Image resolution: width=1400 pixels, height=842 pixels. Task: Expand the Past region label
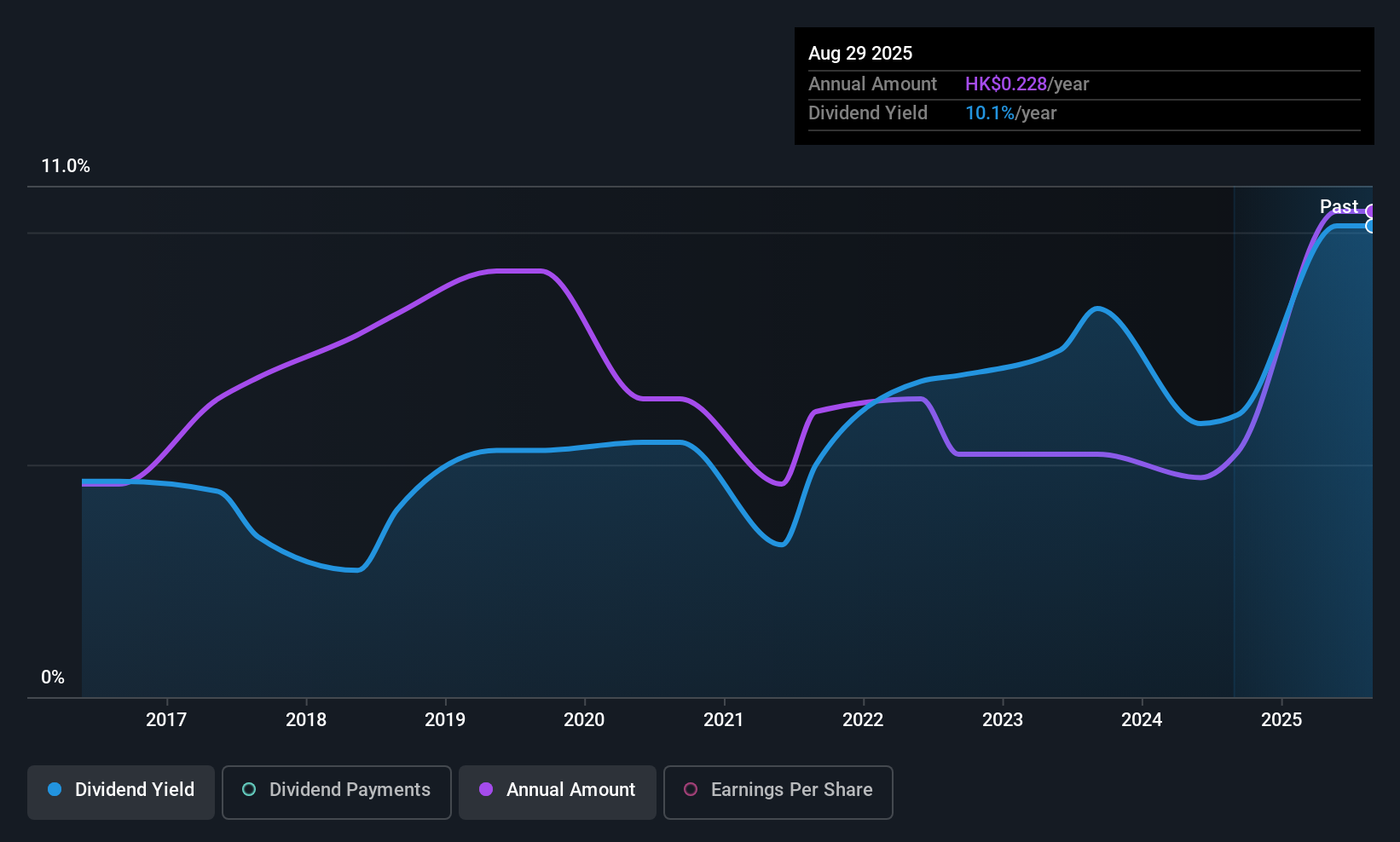pos(1339,206)
